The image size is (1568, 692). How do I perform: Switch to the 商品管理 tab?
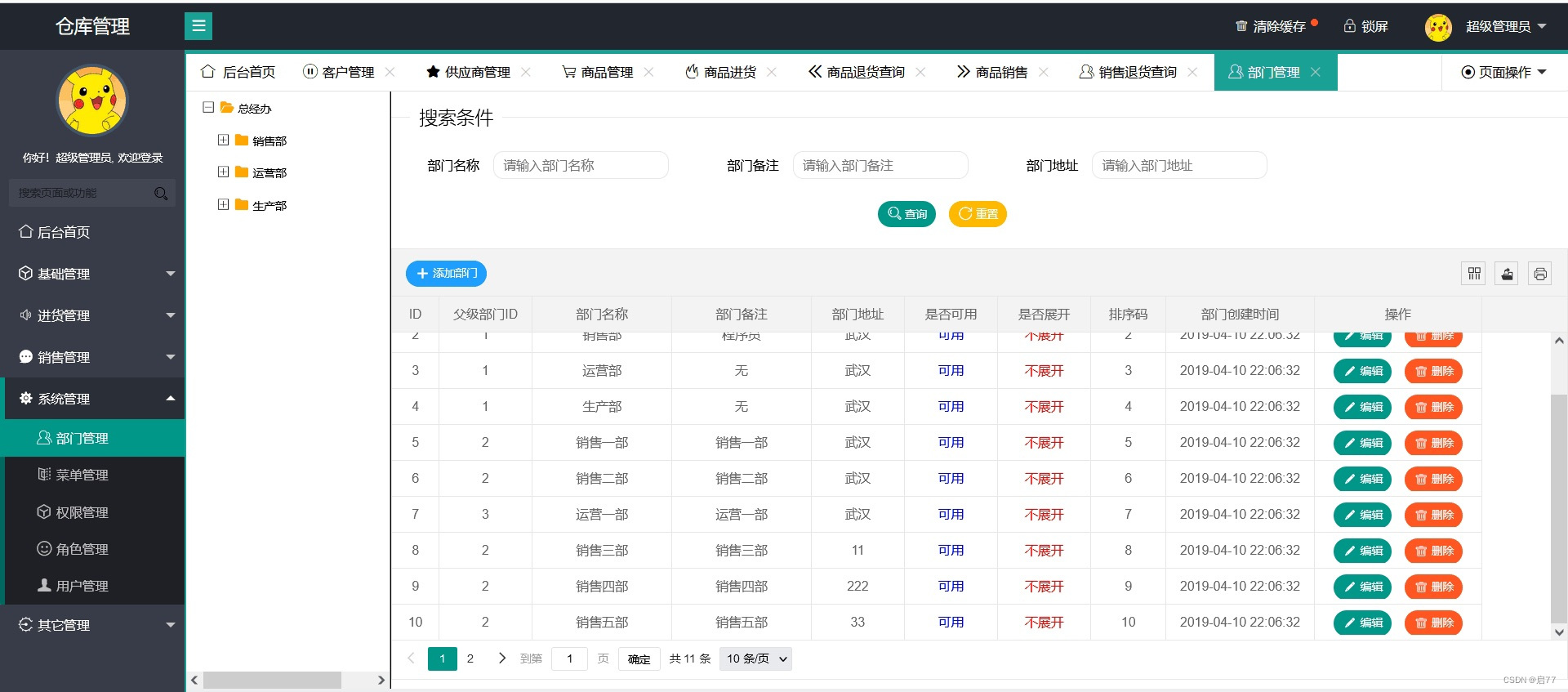pos(598,72)
